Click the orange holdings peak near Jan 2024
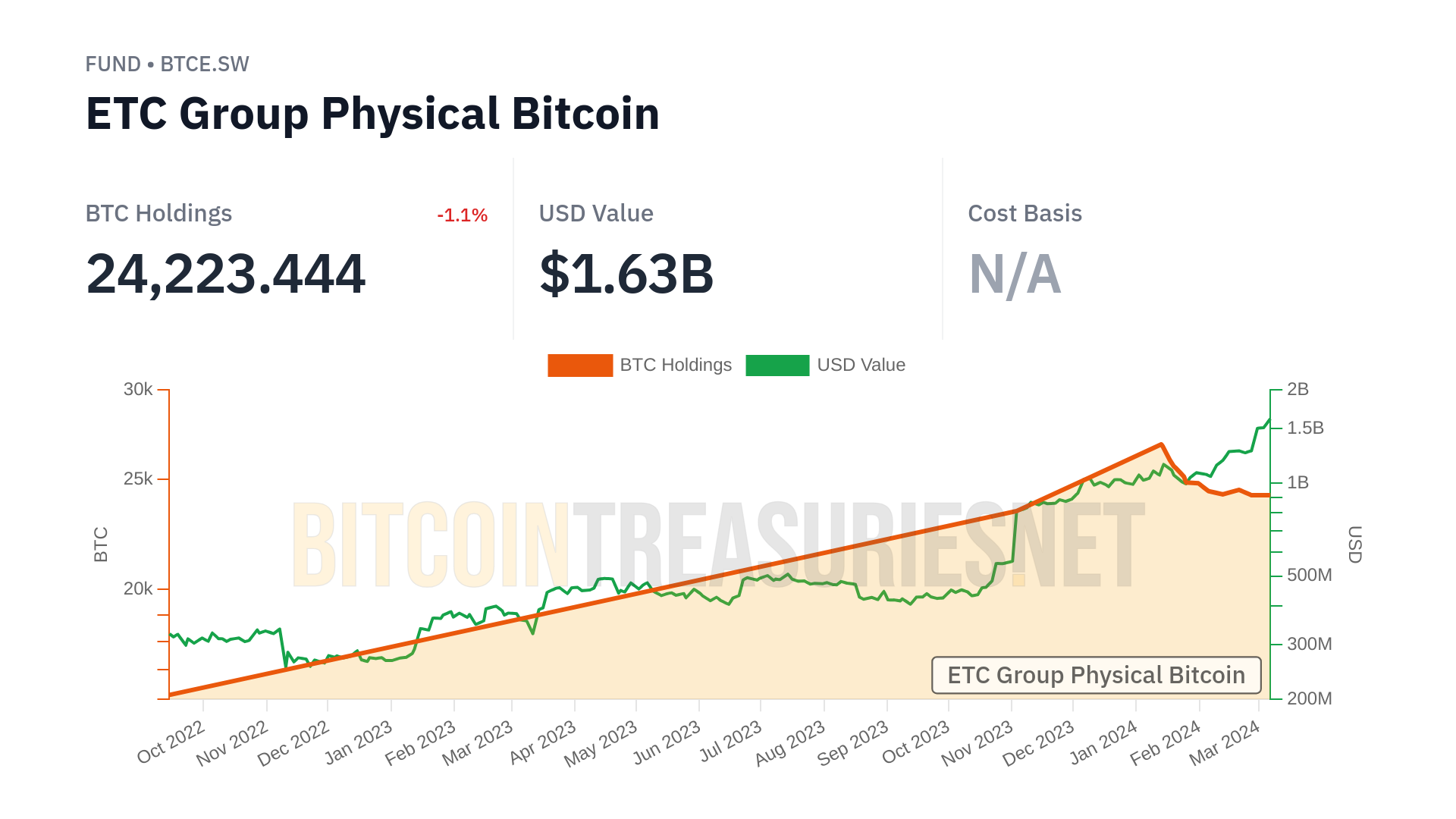The height and width of the screenshot is (819, 1456). (x=1160, y=445)
